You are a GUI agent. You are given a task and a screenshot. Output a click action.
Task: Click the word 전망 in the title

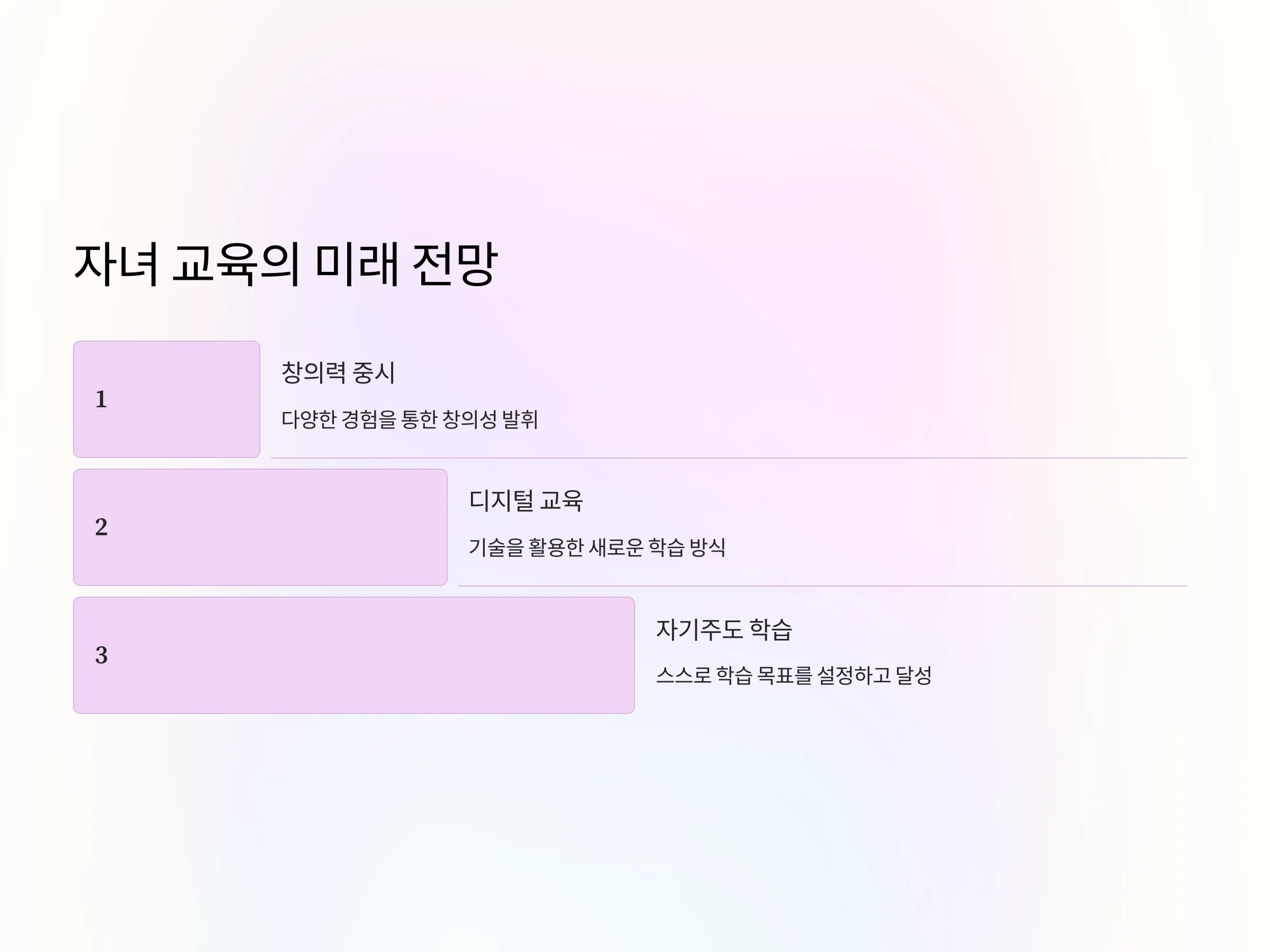pos(455,264)
